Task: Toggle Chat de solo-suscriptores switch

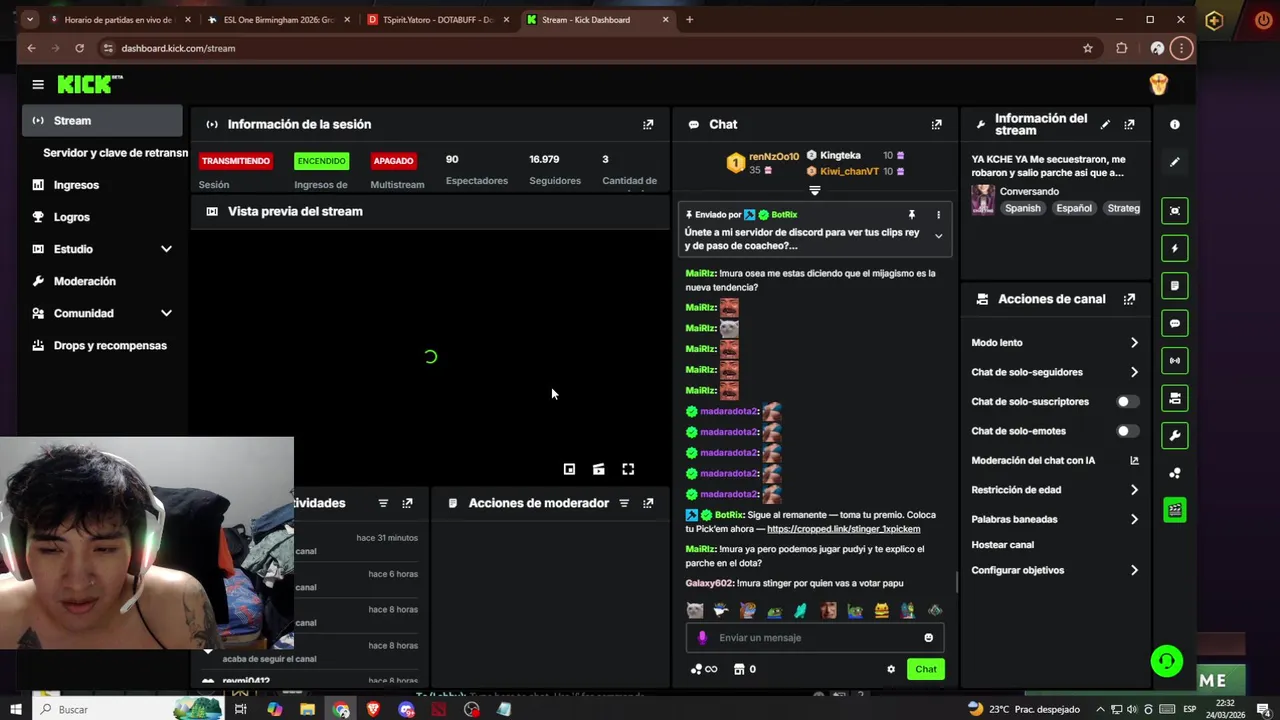Action: pos(1127,402)
